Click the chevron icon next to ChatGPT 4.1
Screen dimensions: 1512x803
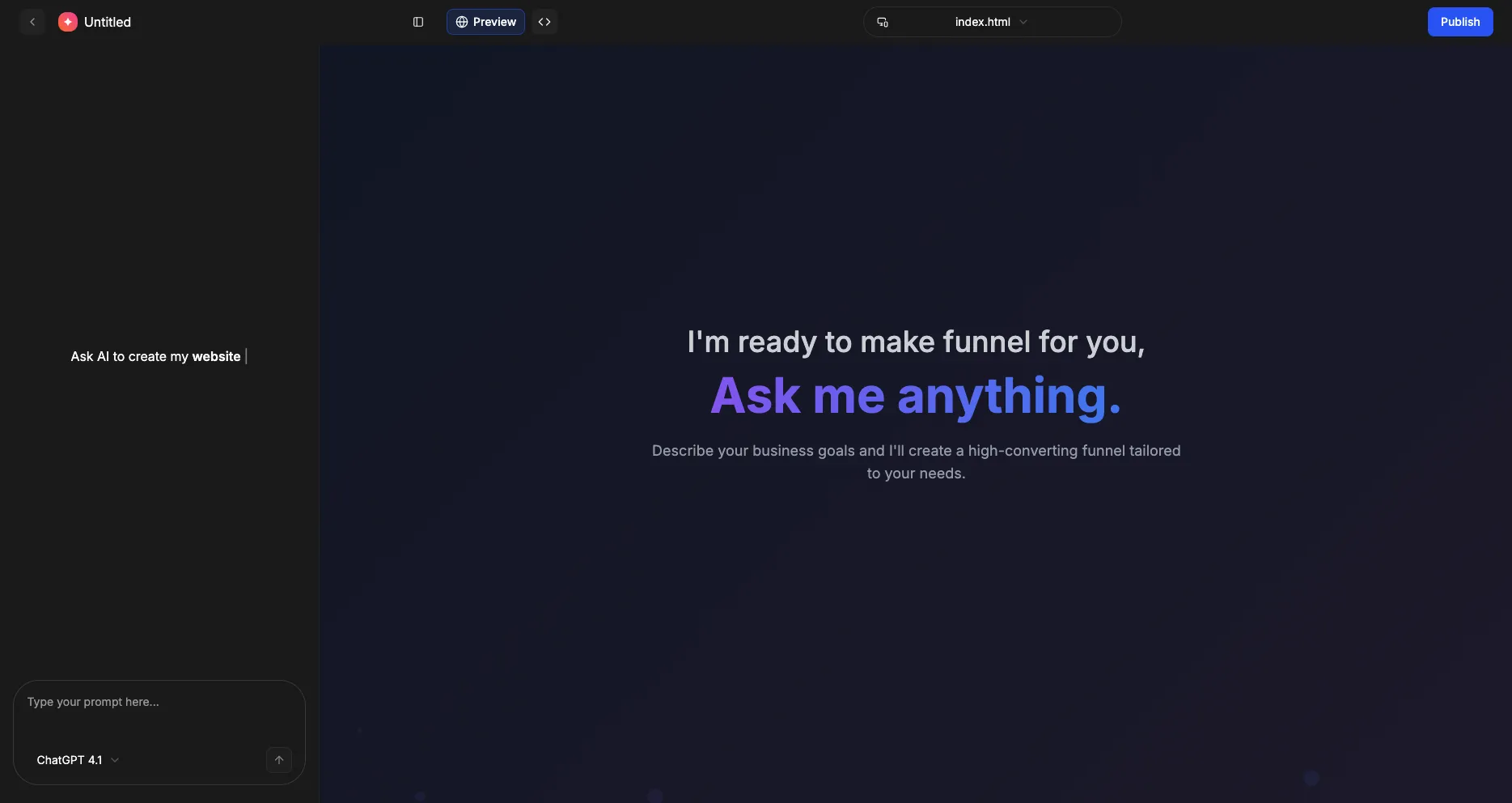(x=115, y=760)
